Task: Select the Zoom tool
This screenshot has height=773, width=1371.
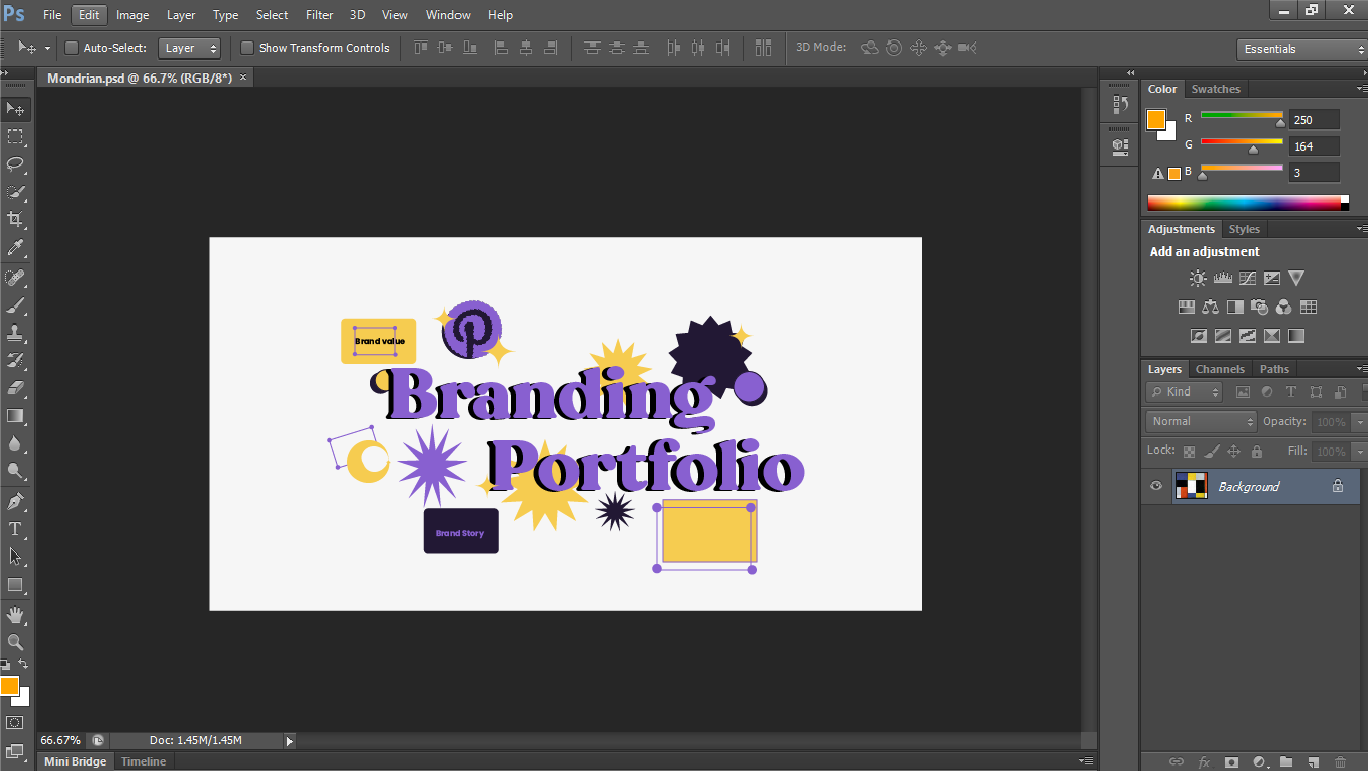Action: click(15, 642)
